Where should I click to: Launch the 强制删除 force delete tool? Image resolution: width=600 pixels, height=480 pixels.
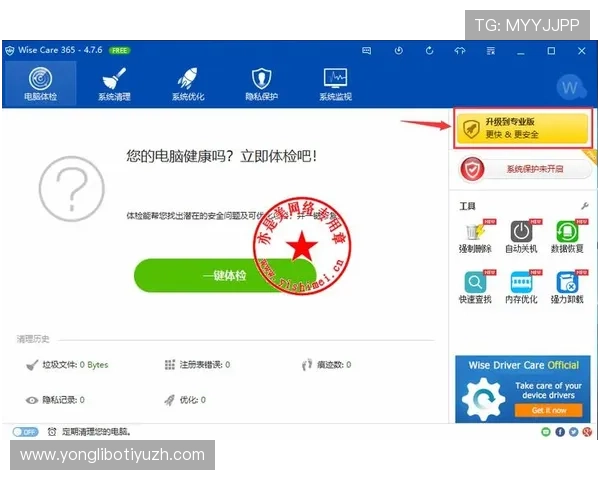[475, 237]
